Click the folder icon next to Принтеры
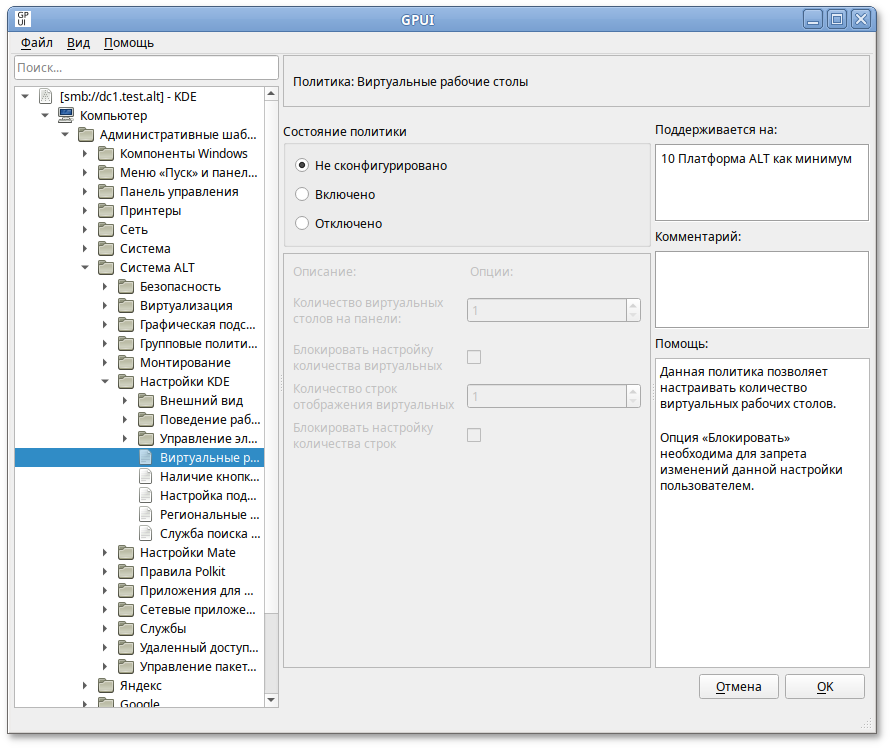The height and width of the screenshot is (748, 890). pos(106,211)
